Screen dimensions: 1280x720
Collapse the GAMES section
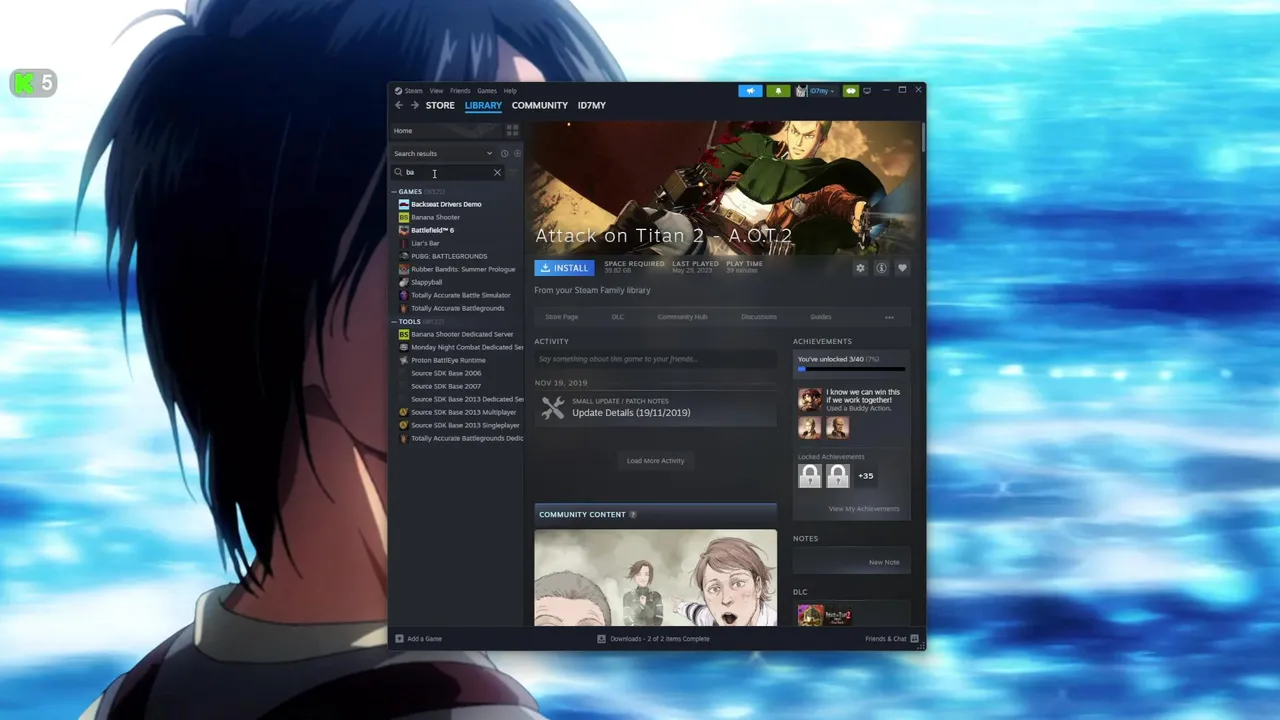394,192
